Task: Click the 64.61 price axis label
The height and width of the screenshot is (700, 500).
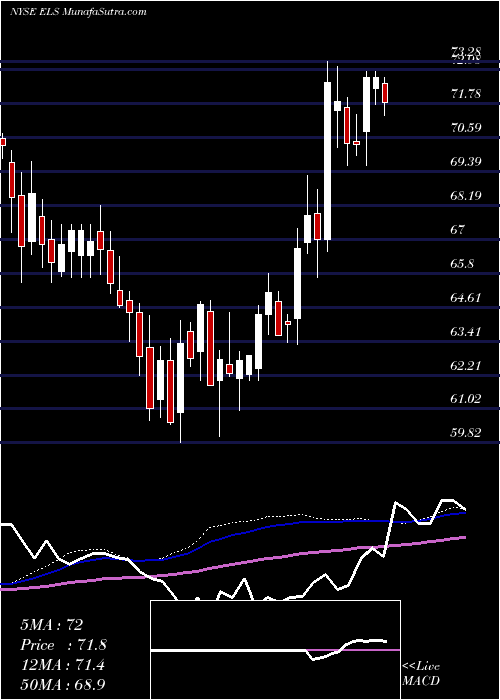Action: (x=466, y=297)
